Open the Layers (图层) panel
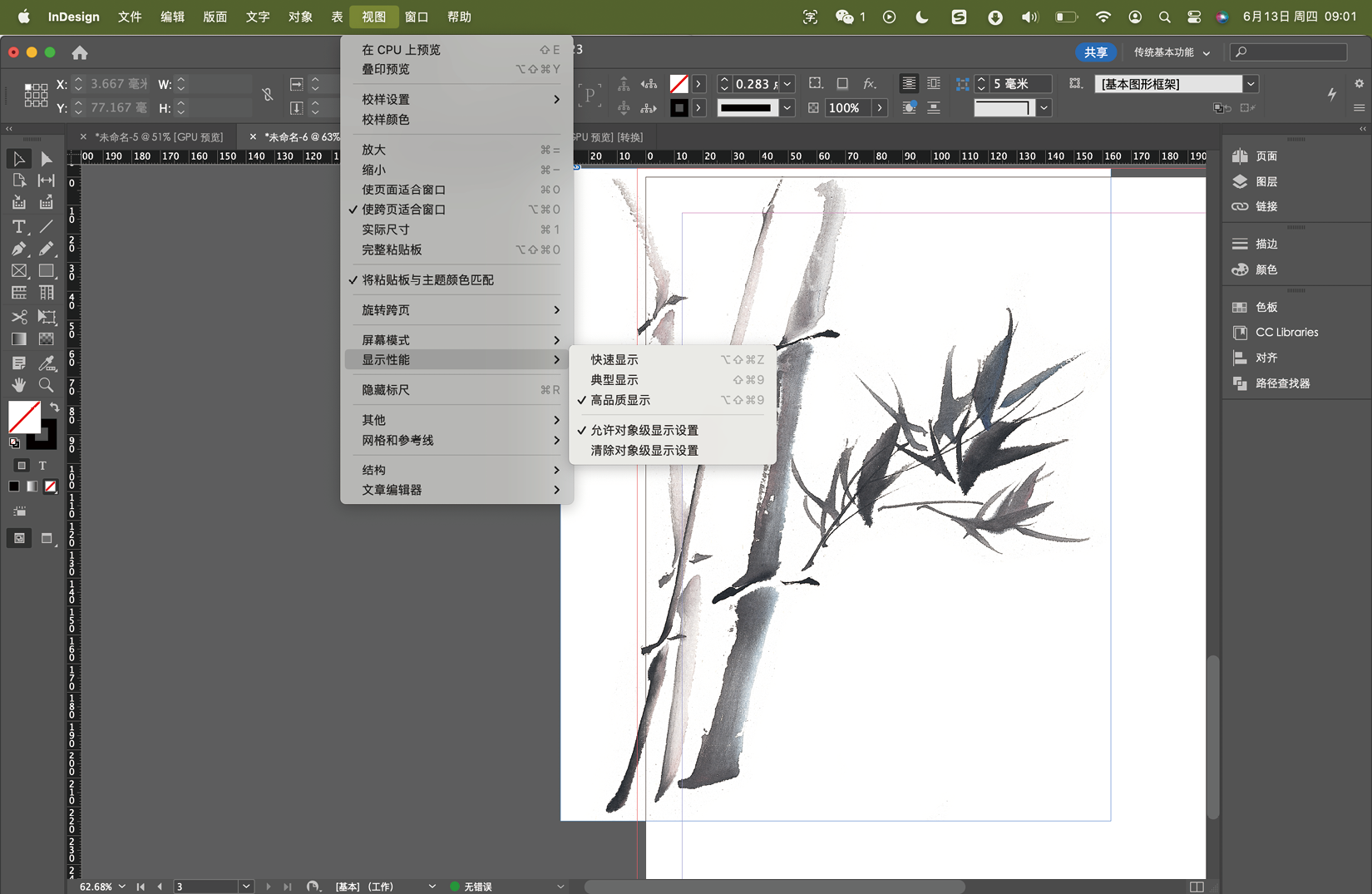The height and width of the screenshot is (894, 1372). 1266,181
